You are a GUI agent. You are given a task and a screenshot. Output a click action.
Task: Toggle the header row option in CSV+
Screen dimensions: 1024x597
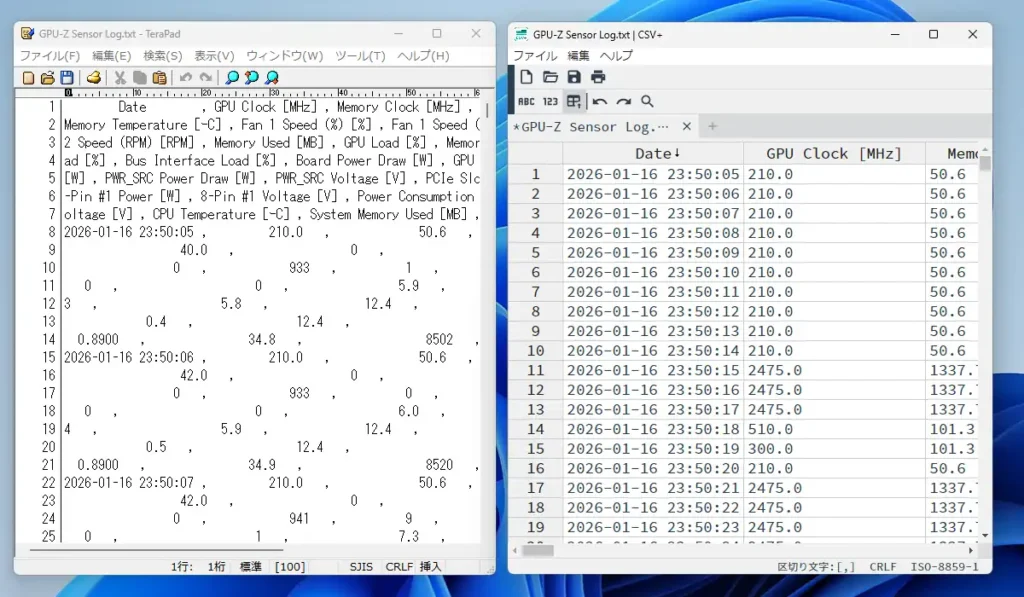tap(574, 101)
